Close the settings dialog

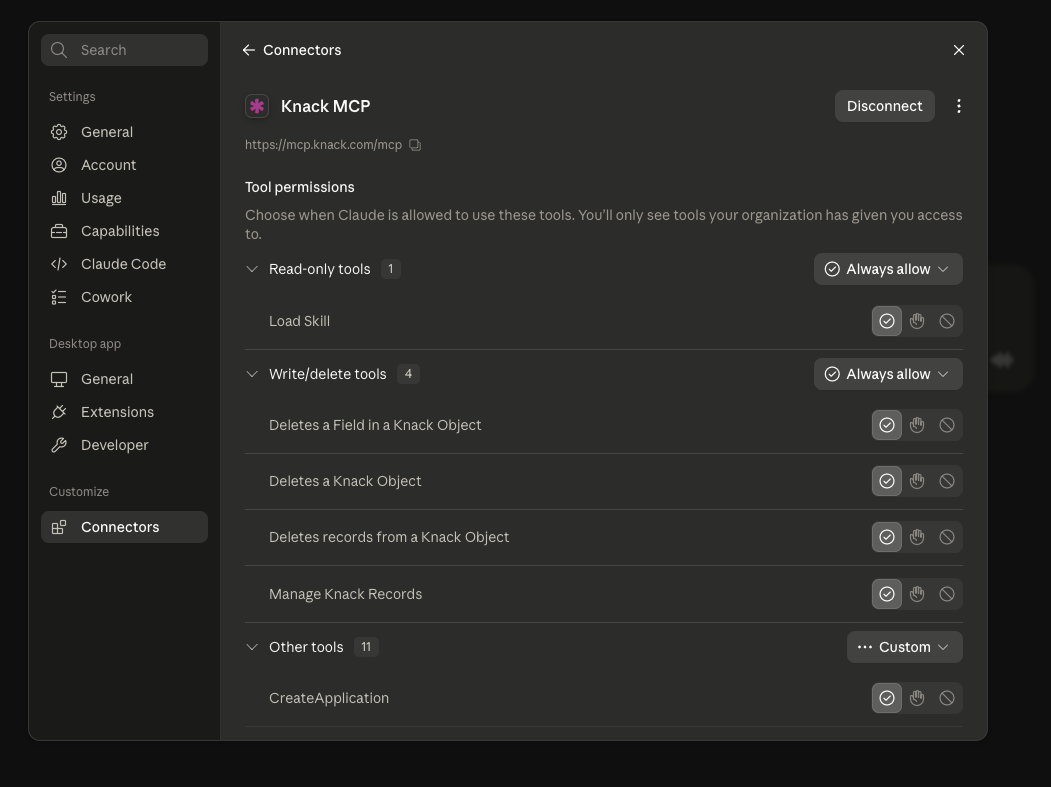point(959,50)
